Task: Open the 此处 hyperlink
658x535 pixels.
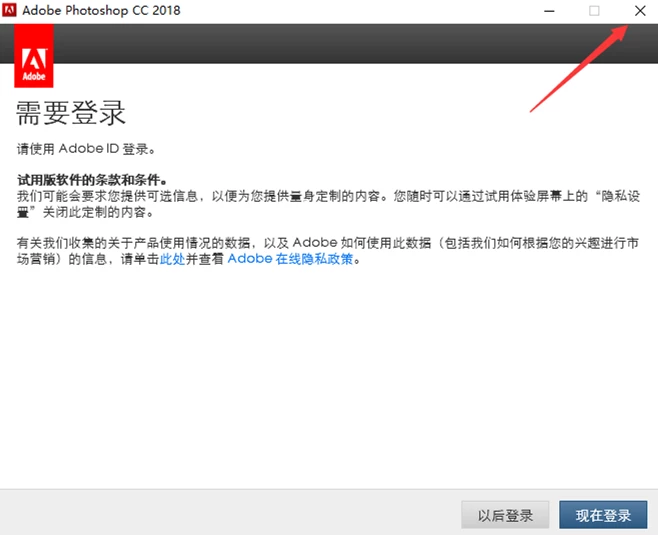Action: [x=172, y=259]
